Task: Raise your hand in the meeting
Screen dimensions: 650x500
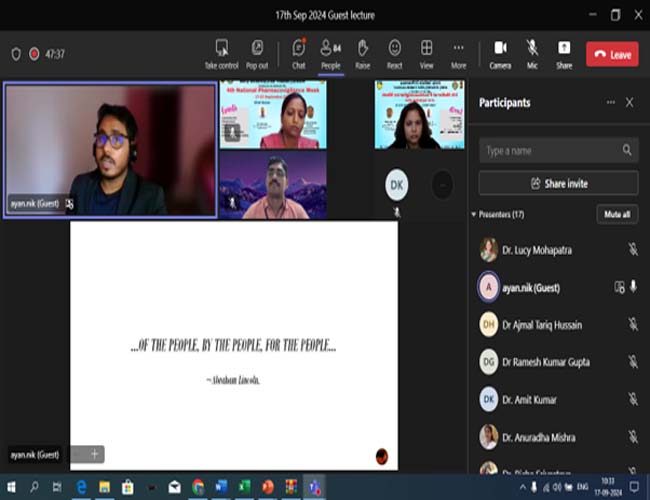Action: tap(363, 54)
